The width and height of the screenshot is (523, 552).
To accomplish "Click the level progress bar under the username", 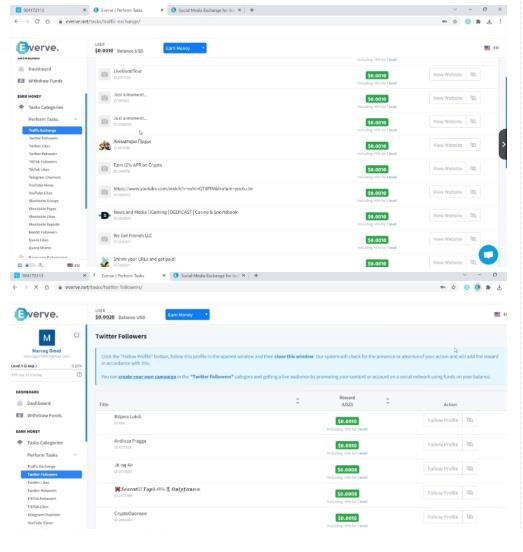I will click(46, 370).
